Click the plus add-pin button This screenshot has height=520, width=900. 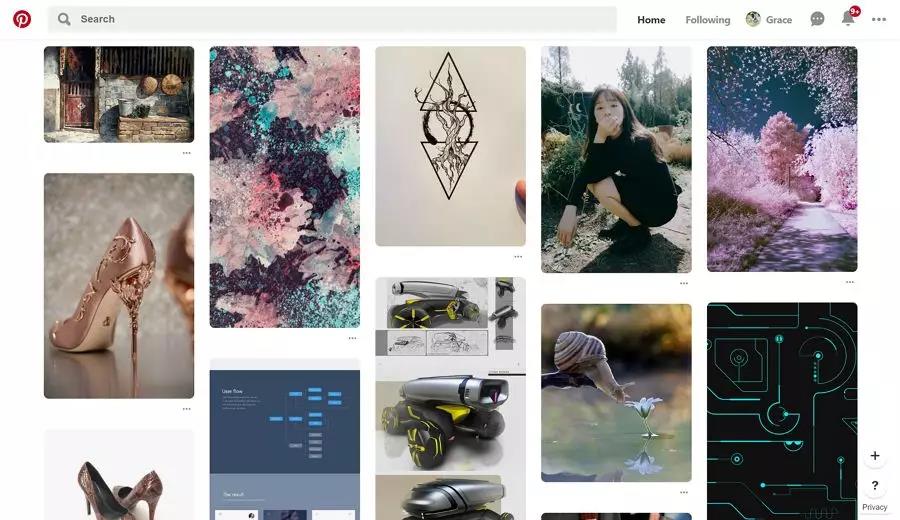pyautogui.click(x=875, y=455)
